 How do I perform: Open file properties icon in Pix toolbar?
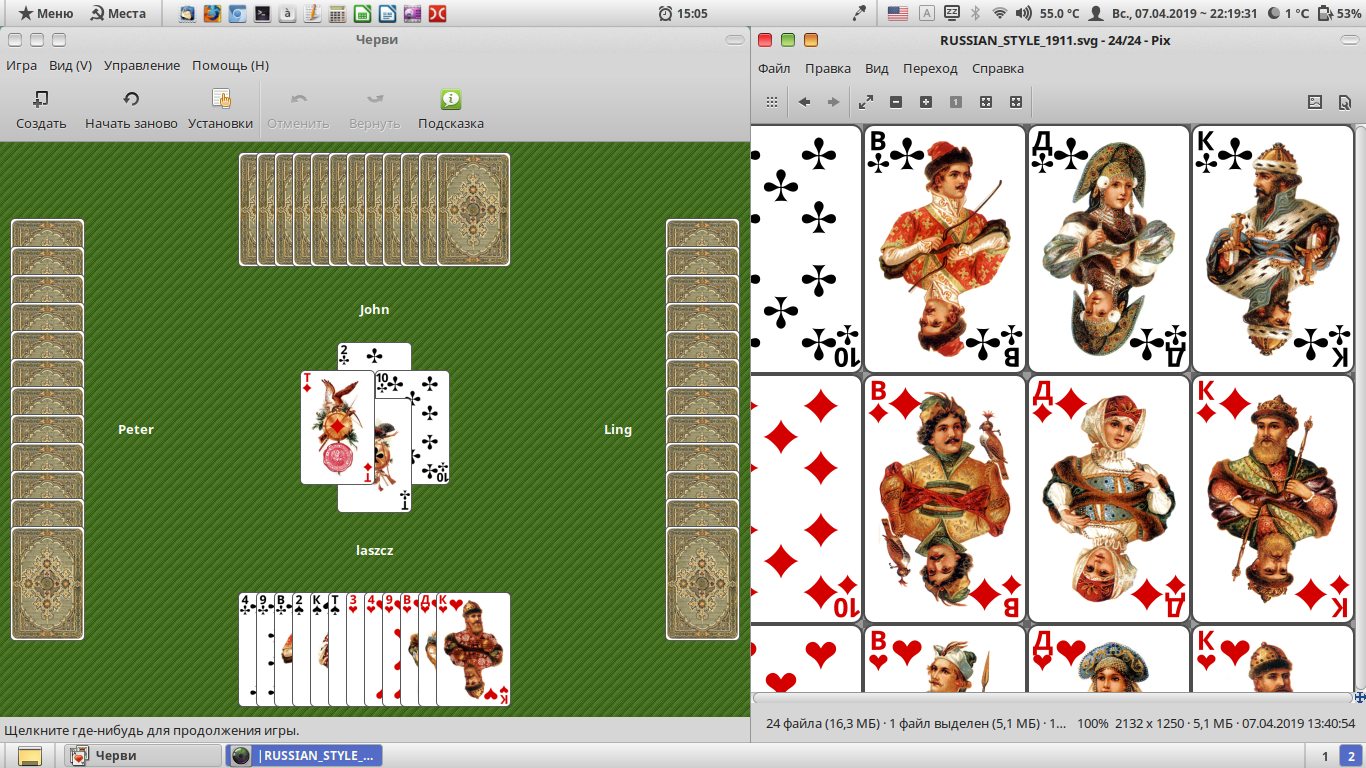coord(1345,102)
